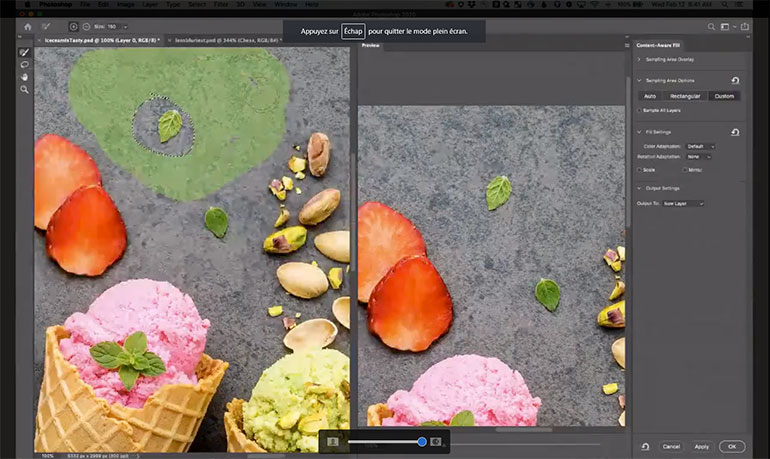Reset Sampling Area Options with the reset arrow
Viewport: 770px width, 459px height.
pyautogui.click(x=735, y=80)
